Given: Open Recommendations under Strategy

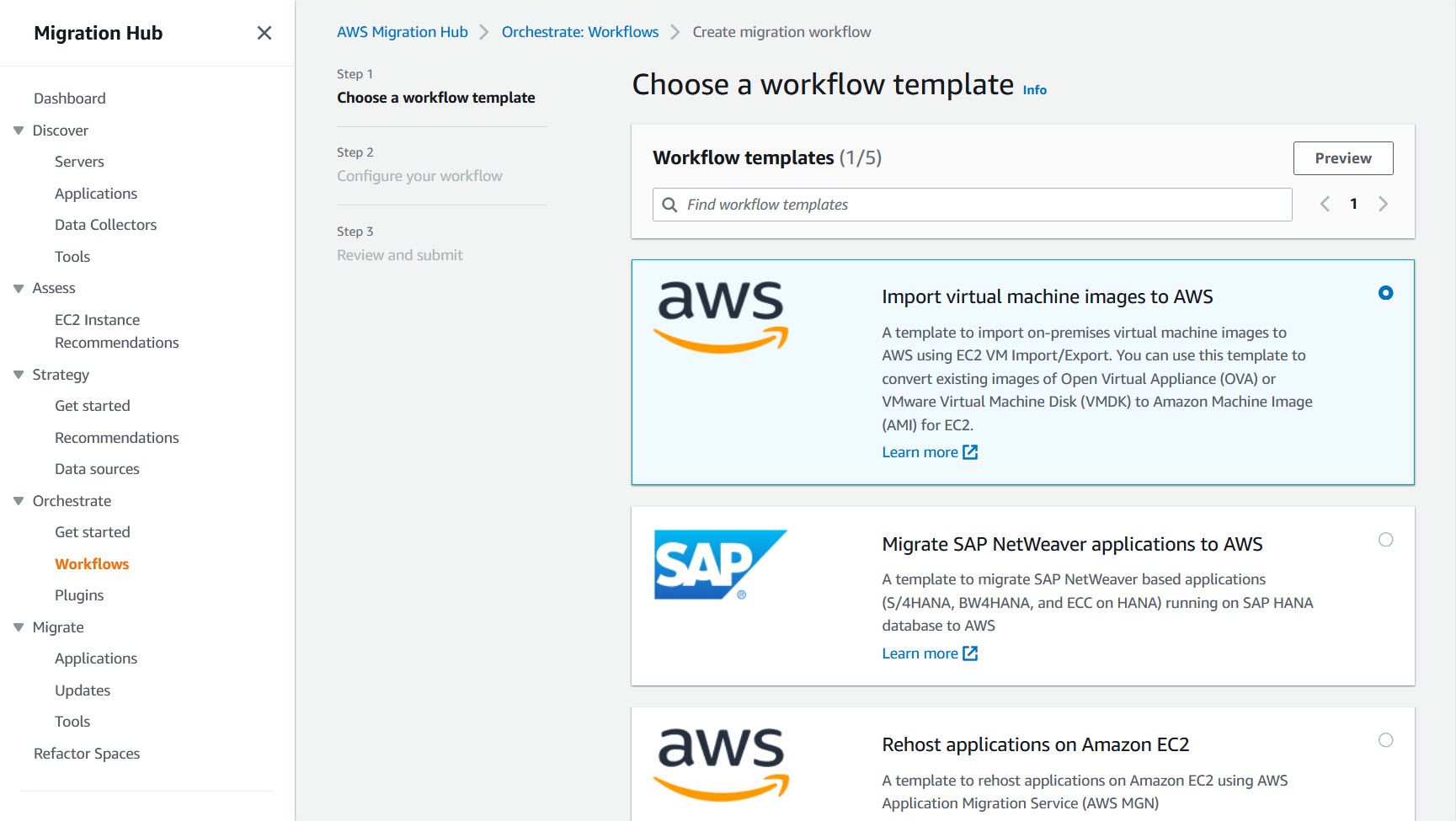Looking at the screenshot, I should pyautogui.click(x=117, y=438).
